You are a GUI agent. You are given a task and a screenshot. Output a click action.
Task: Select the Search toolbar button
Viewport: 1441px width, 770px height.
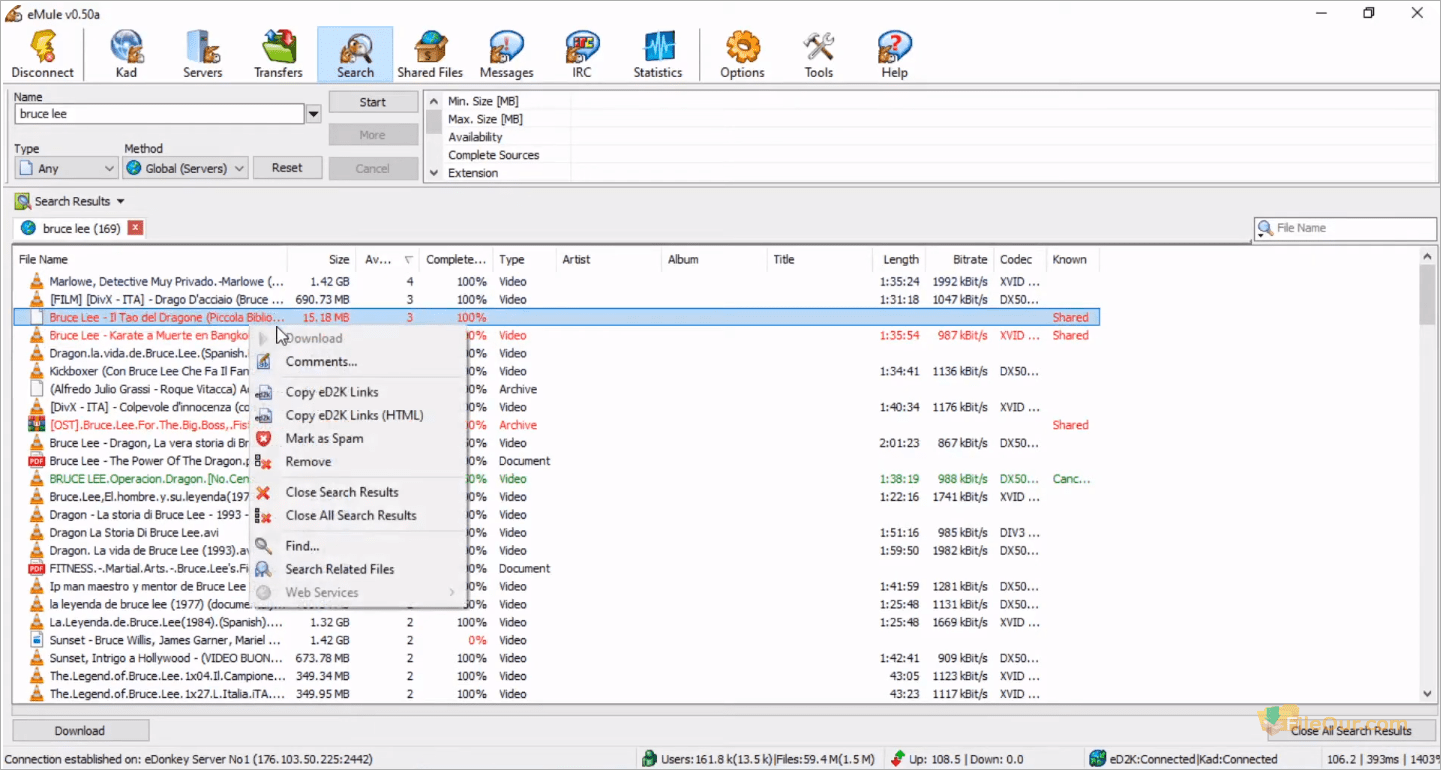355,54
